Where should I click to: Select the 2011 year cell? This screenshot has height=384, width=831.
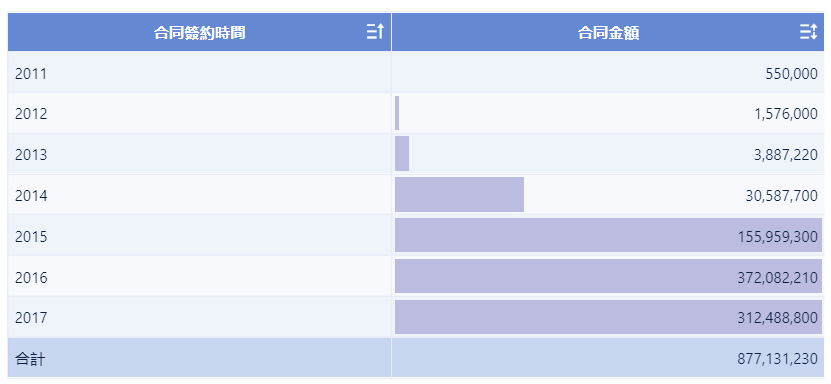(x=200, y=73)
